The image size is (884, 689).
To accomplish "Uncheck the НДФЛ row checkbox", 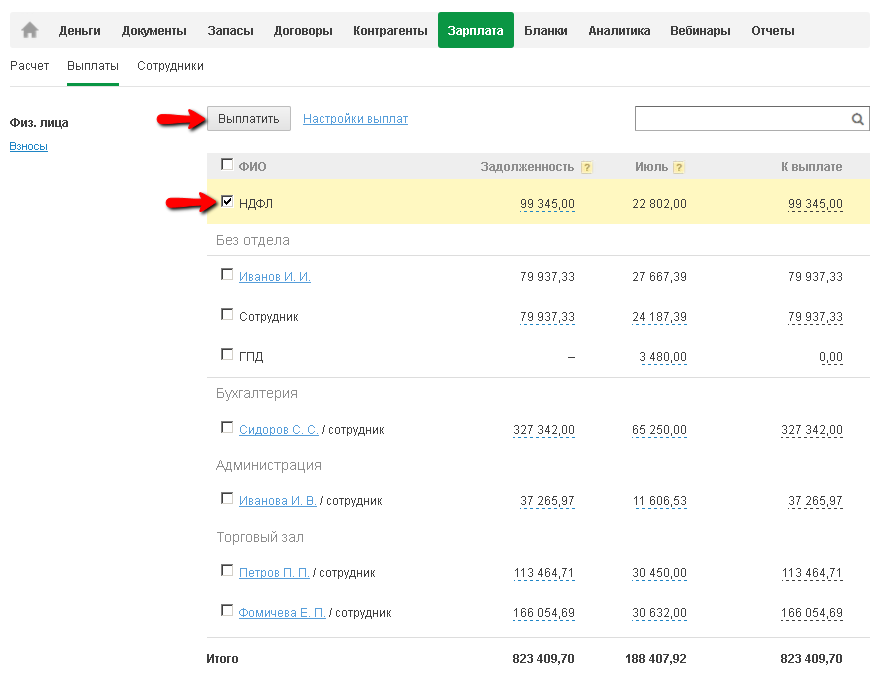I will [x=227, y=202].
